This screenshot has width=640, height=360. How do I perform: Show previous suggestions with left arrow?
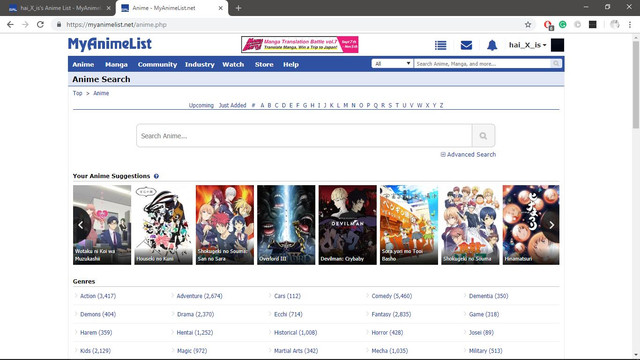(80, 224)
